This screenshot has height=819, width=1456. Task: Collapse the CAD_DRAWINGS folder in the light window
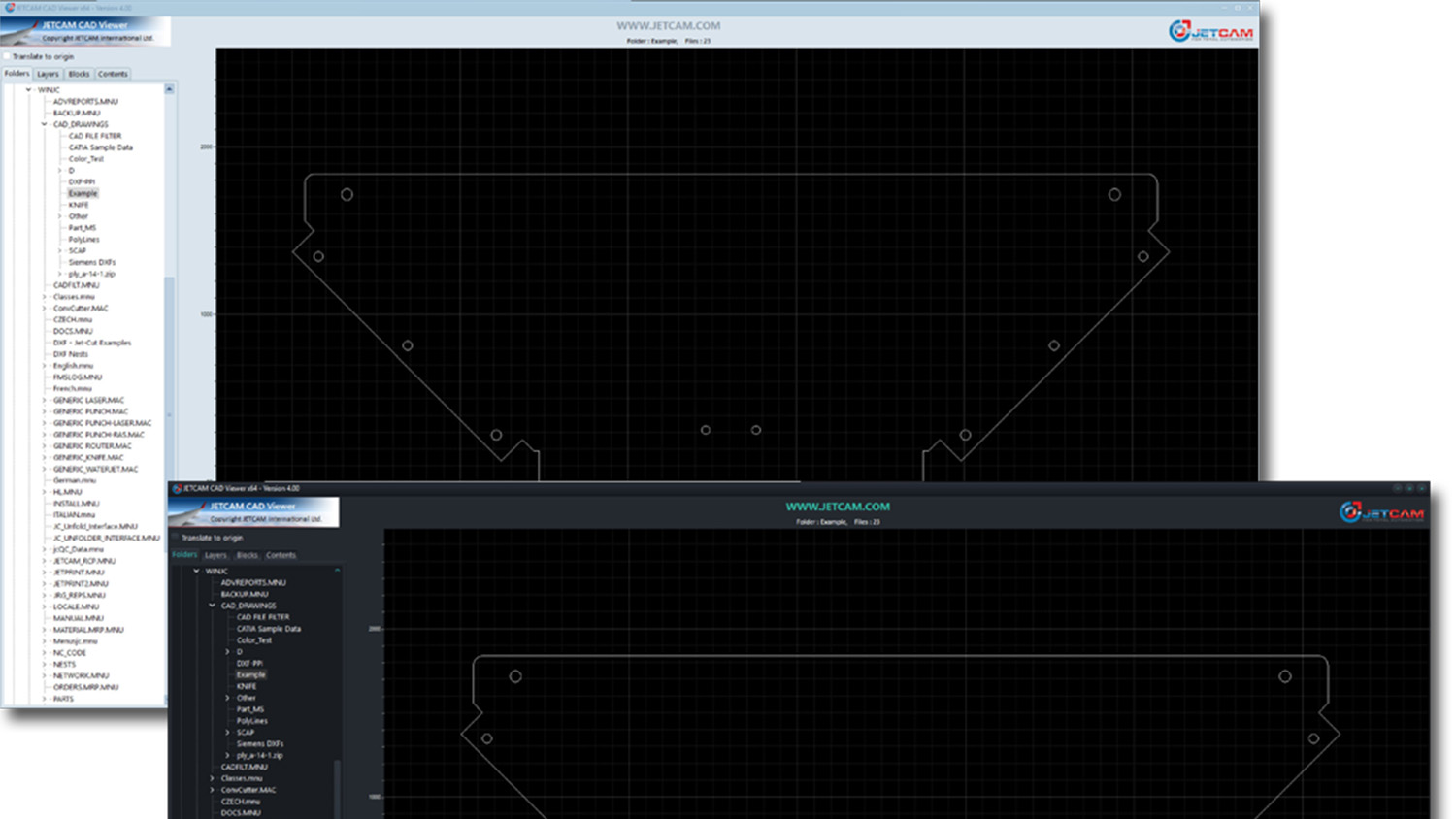[x=45, y=124]
